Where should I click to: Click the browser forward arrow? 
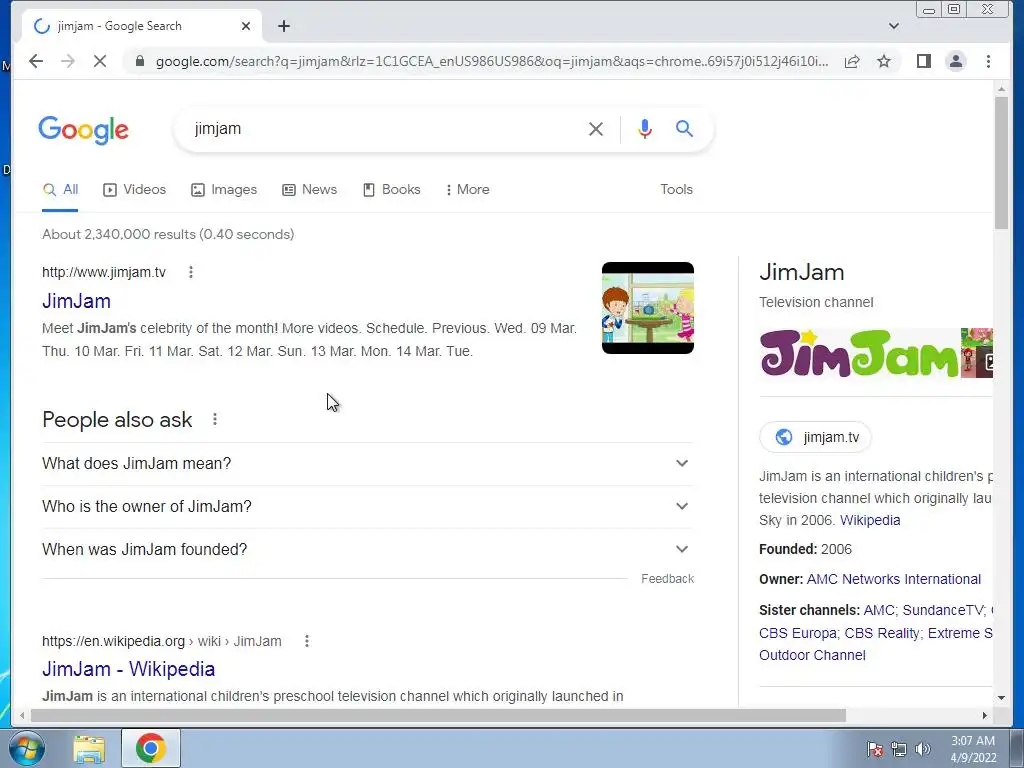pos(68,61)
